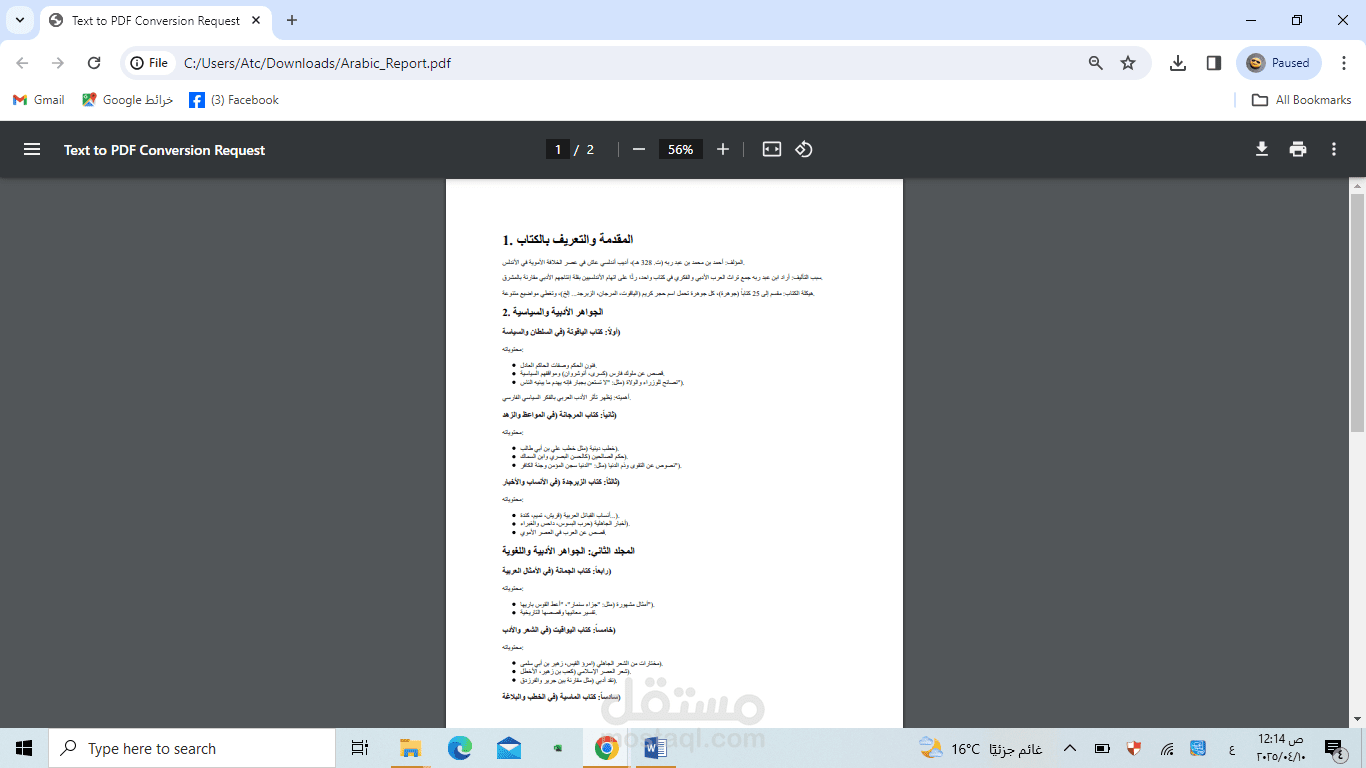Click the File site info chip
This screenshot has height=768, width=1366.
(148, 63)
